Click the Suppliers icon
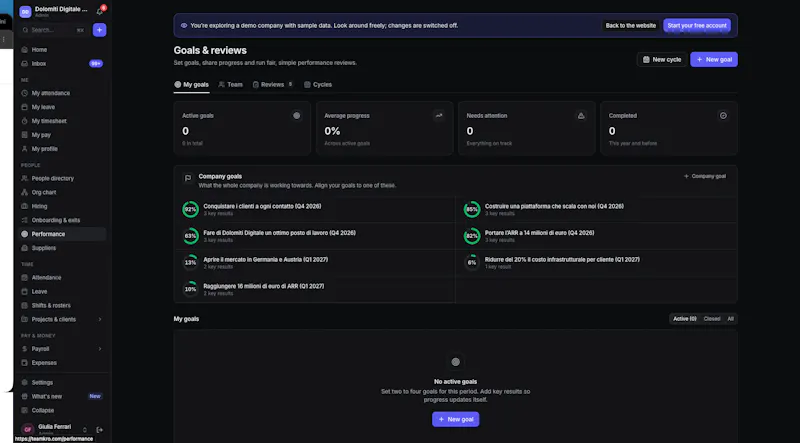Viewport: 800px width, 443px height. pyautogui.click(x=24, y=248)
